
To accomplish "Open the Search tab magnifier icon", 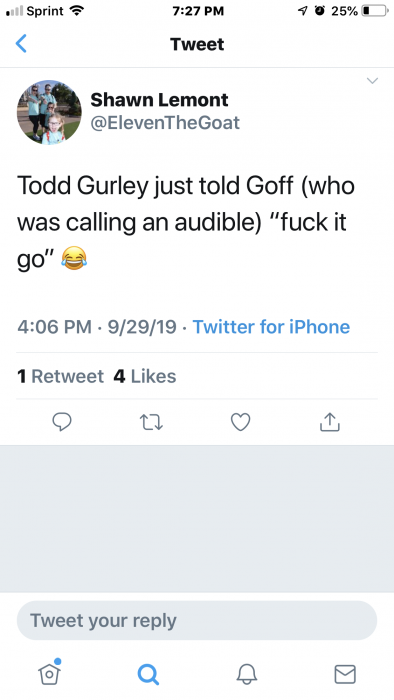I will coord(148,674).
